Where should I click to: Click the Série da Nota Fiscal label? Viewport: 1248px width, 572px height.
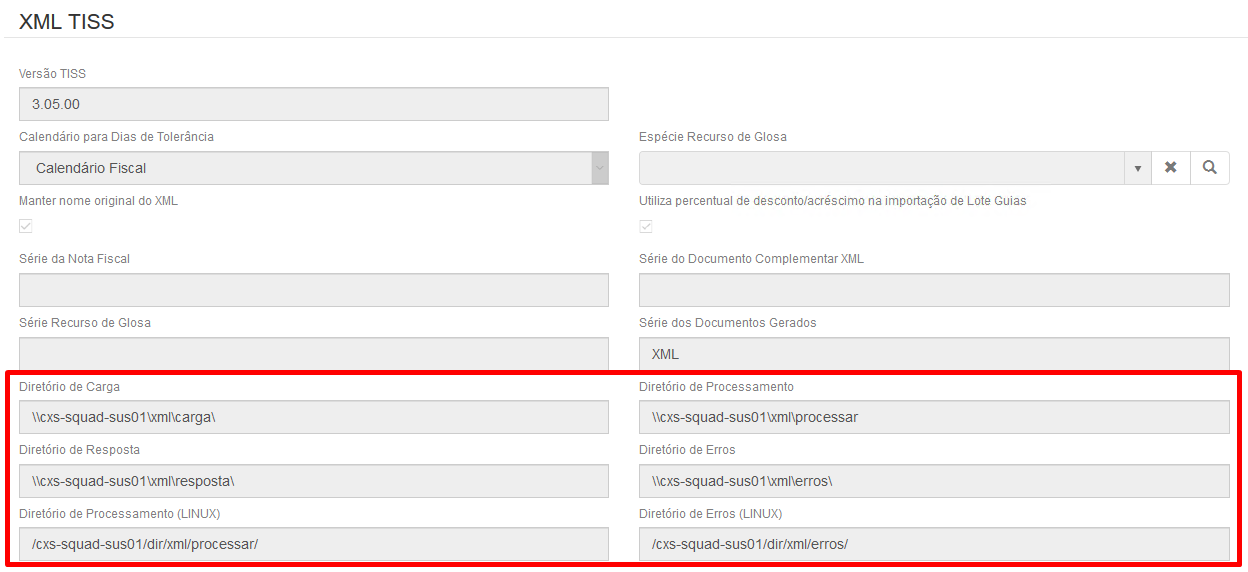(74, 259)
